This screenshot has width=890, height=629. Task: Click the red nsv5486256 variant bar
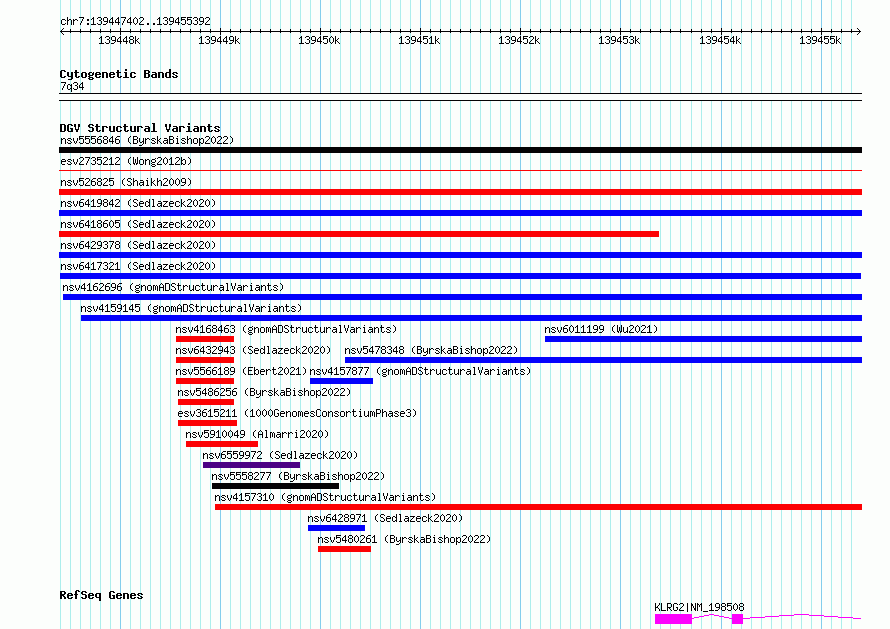click(205, 402)
